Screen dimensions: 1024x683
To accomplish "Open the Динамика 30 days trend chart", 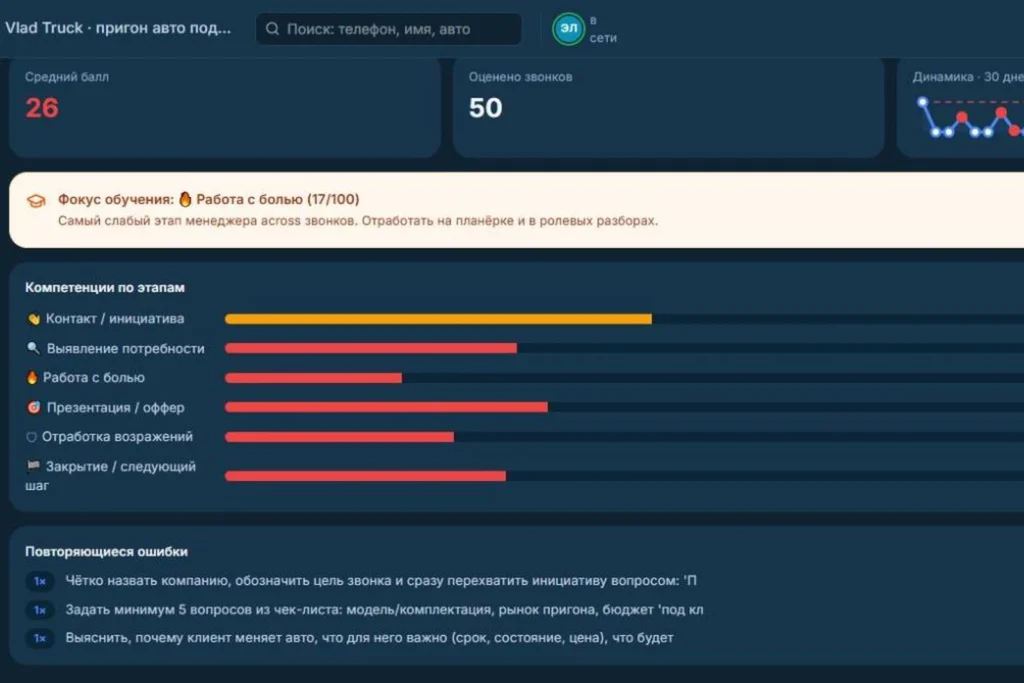I will [971, 118].
